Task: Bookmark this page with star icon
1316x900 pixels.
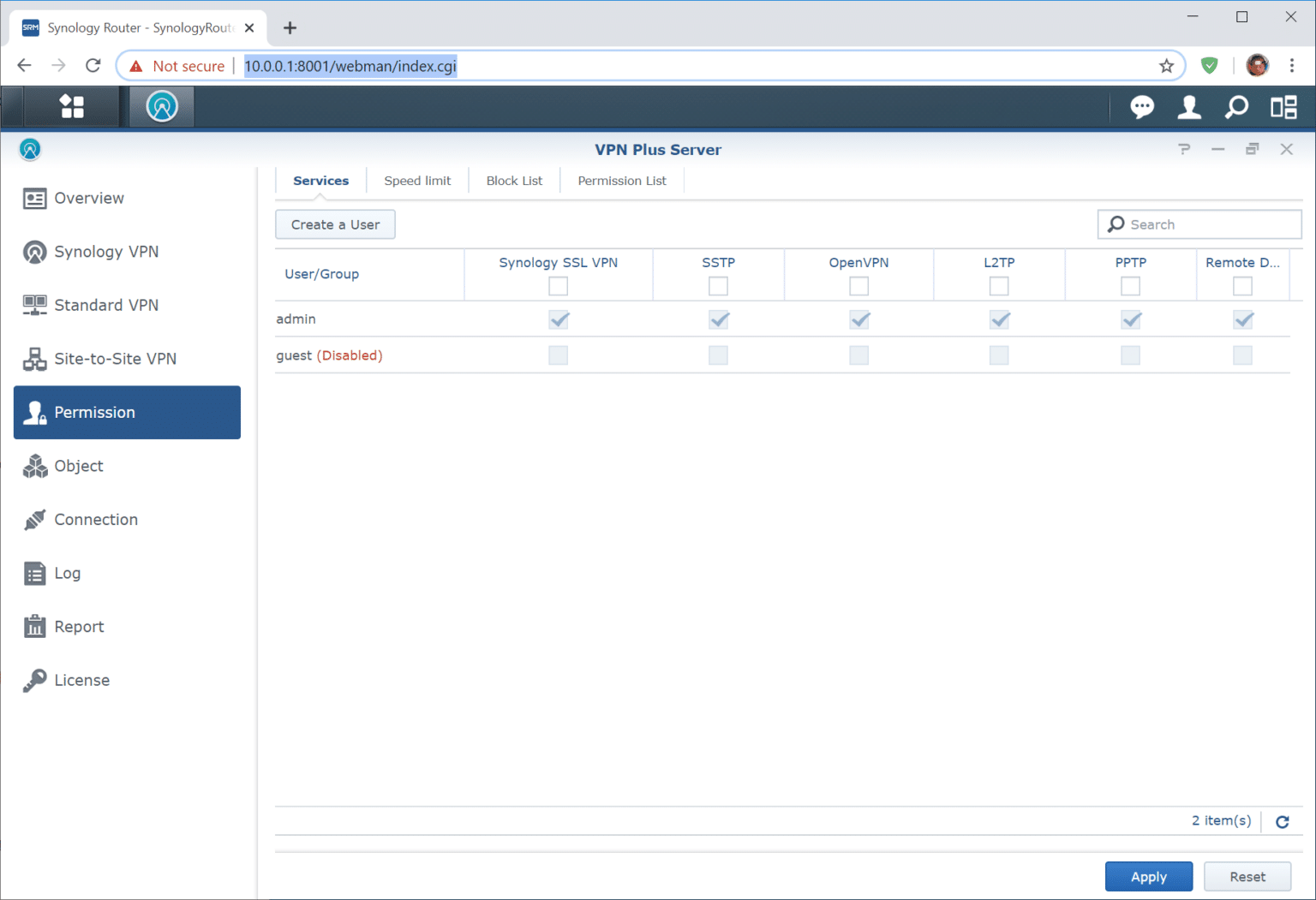Action: (1166, 66)
